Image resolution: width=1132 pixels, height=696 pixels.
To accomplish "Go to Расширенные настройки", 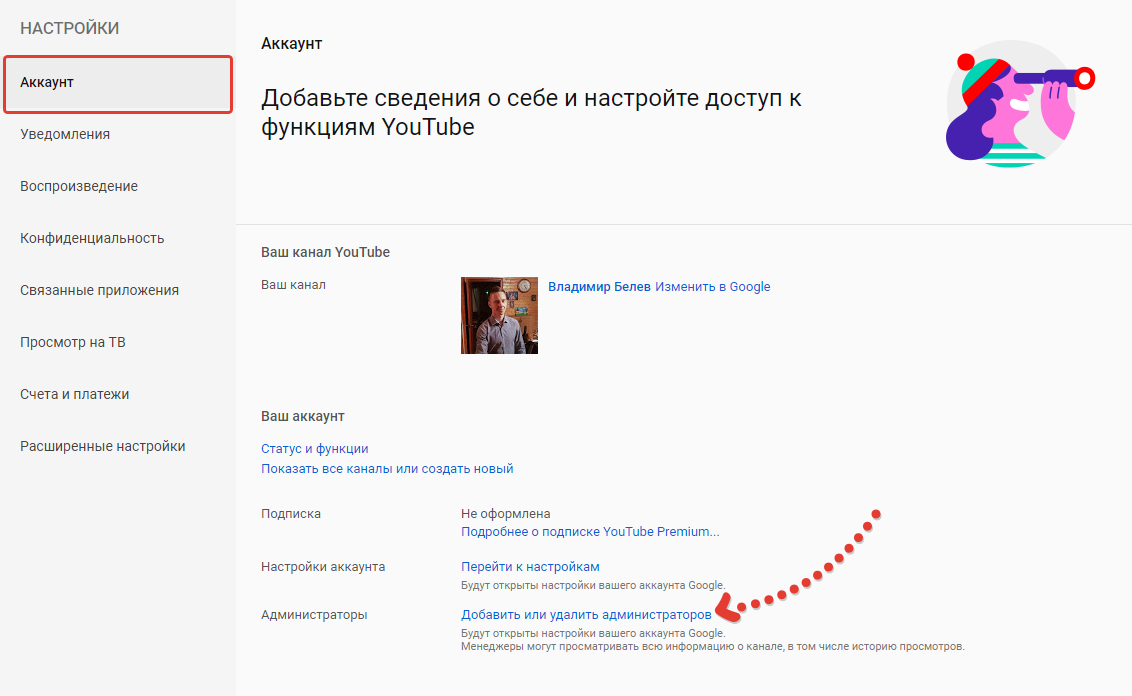I will (103, 446).
